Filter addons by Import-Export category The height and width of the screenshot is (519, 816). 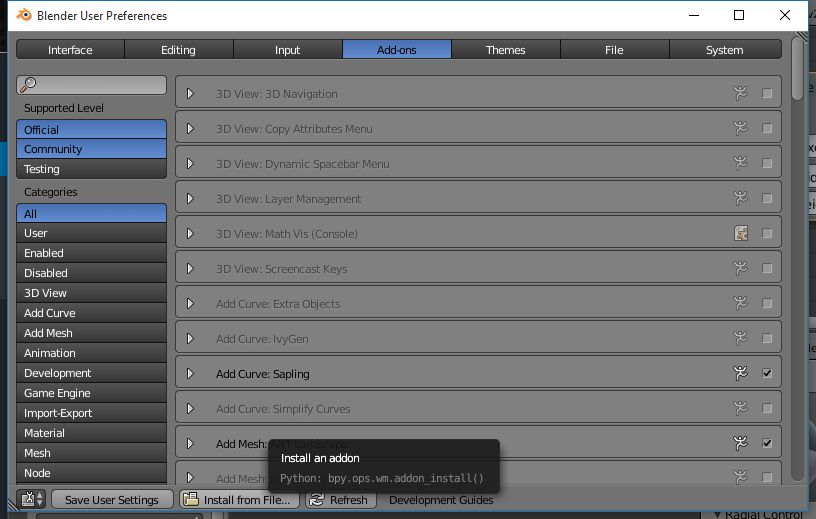92,413
